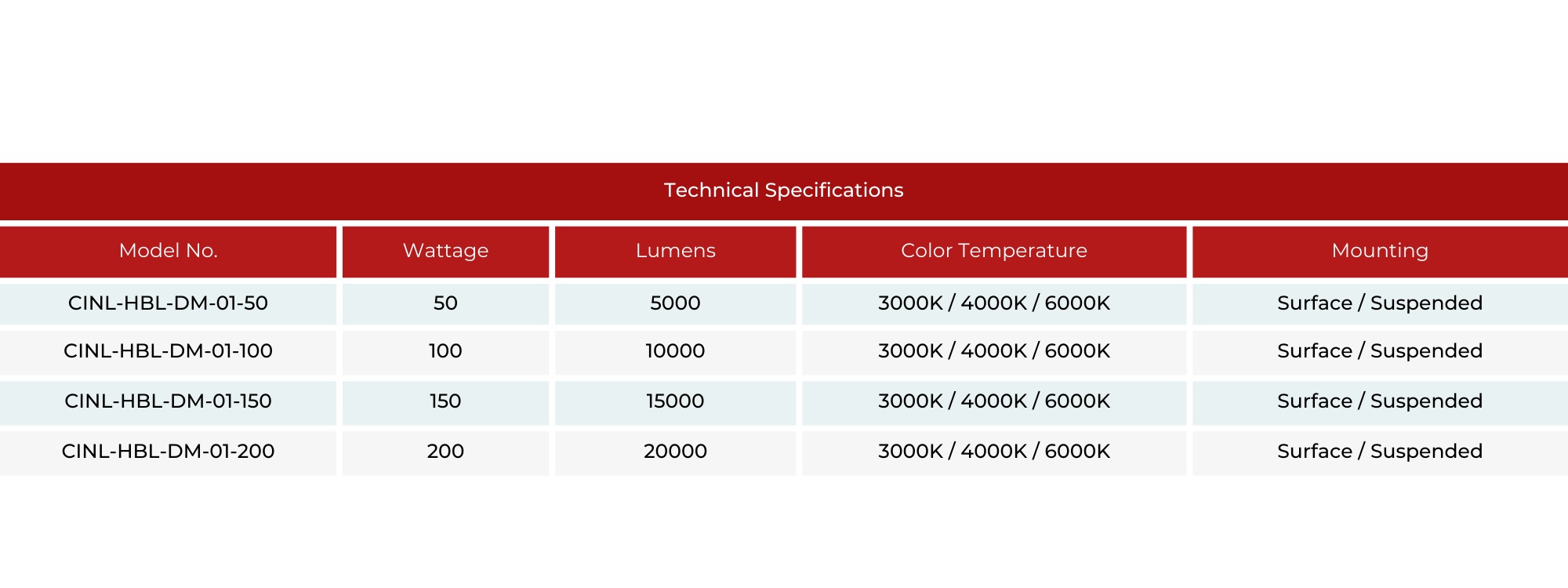Click model CINL-HBL-DM-01-150 cell
The height and width of the screenshot is (588, 1568).
coord(168,402)
